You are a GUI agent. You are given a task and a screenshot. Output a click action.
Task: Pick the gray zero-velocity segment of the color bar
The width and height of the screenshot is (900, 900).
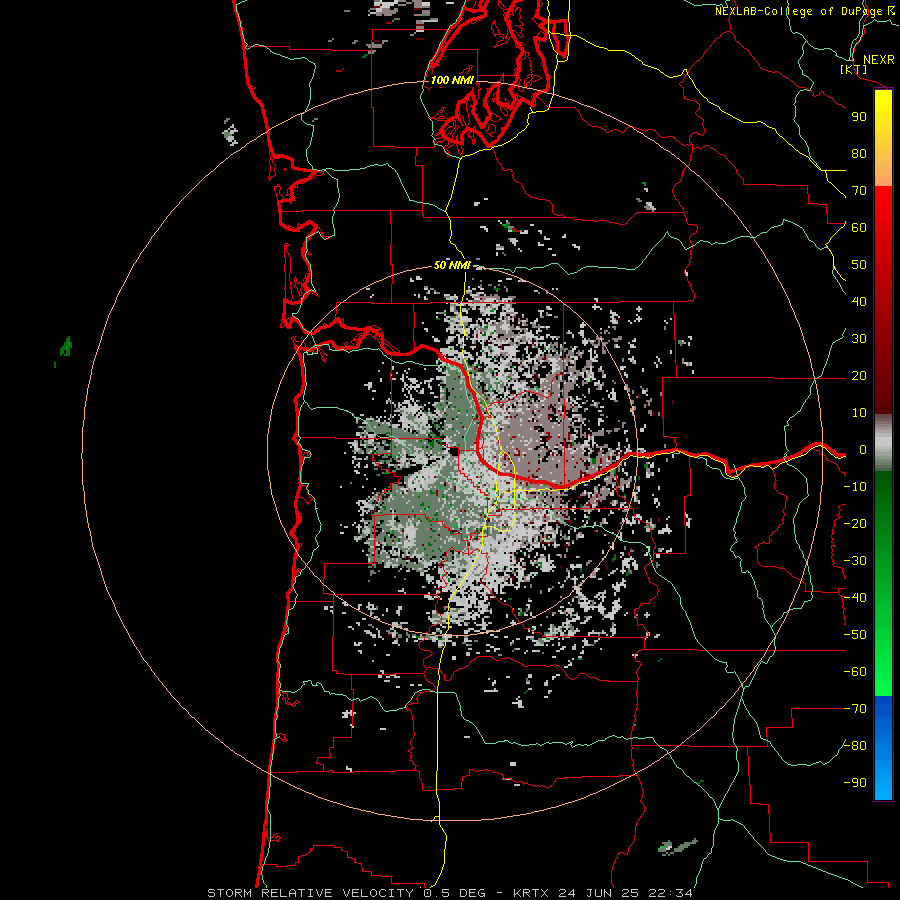point(883,443)
